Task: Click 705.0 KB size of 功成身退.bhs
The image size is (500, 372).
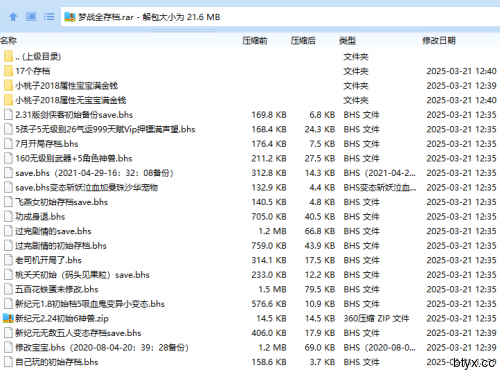Action: point(269,216)
